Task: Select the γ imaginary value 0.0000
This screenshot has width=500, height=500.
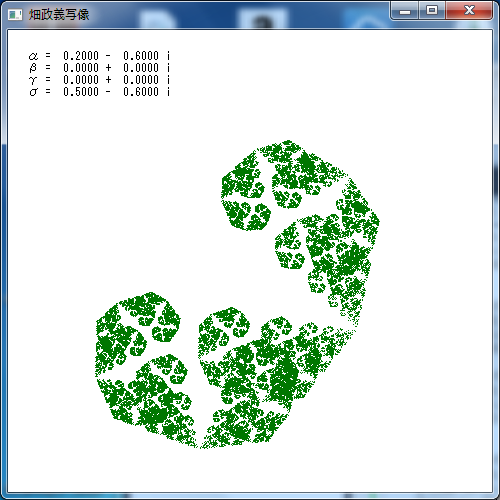Action: click(141, 80)
